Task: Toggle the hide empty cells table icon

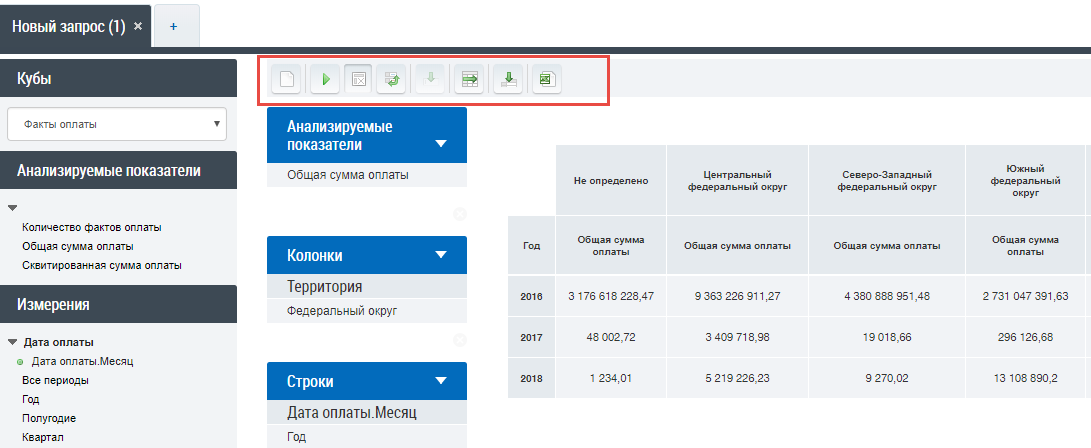Action: [x=359, y=80]
